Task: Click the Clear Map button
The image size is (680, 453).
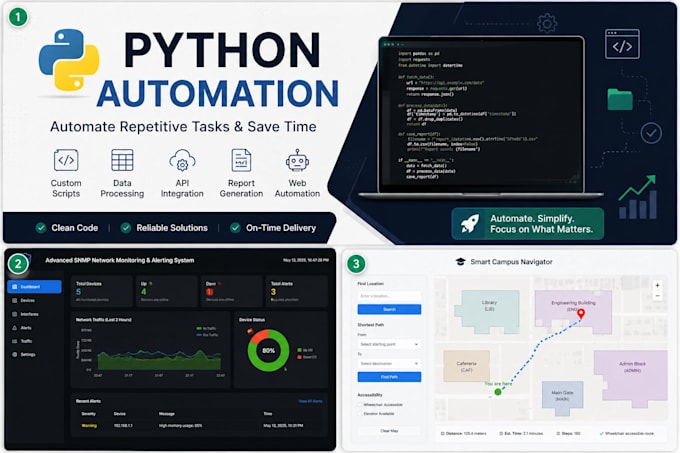Action: [x=389, y=431]
